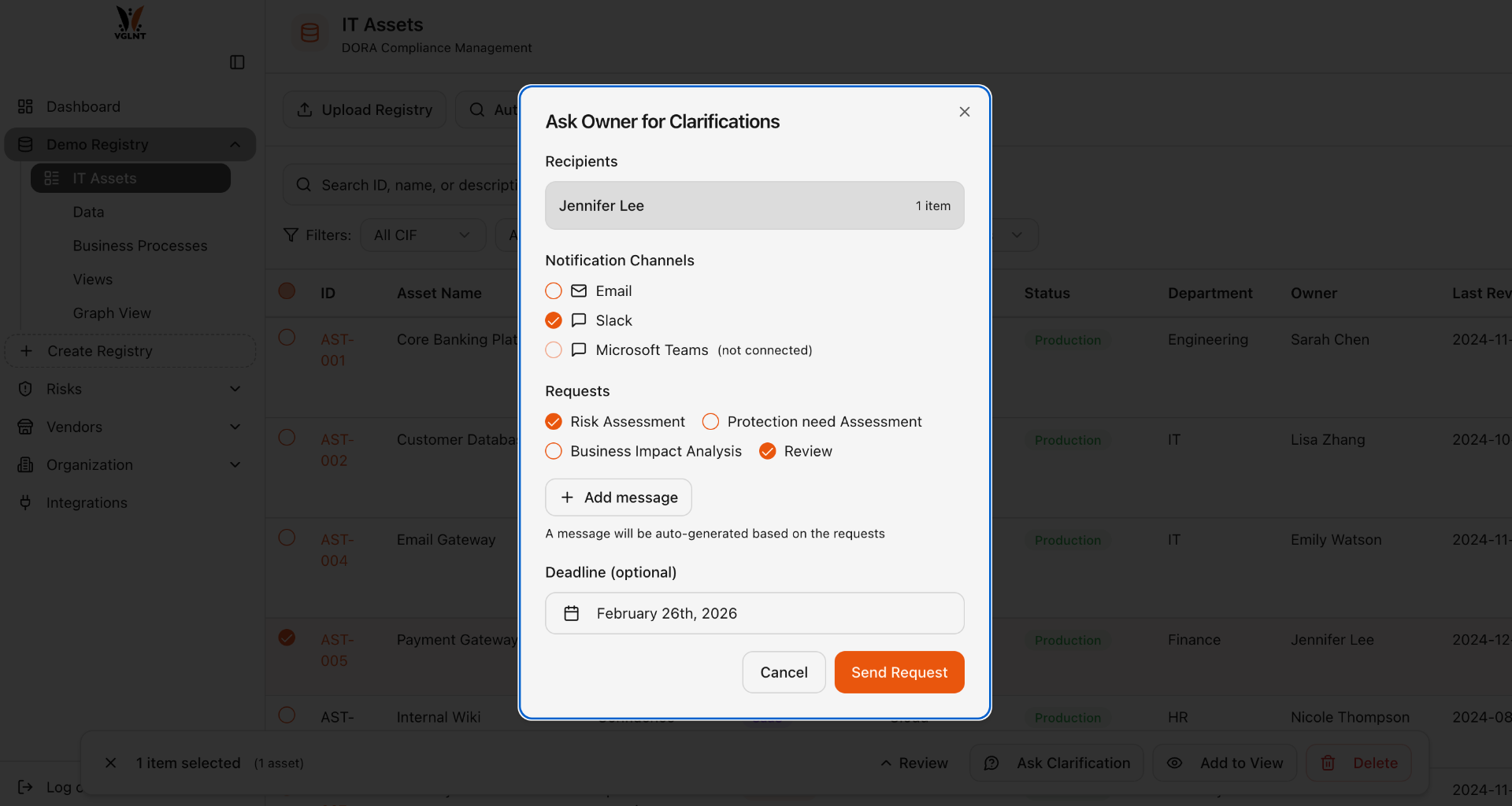Image resolution: width=1512 pixels, height=806 pixels.
Task: Enable the Email notification channel
Action: [x=554, y=290]
